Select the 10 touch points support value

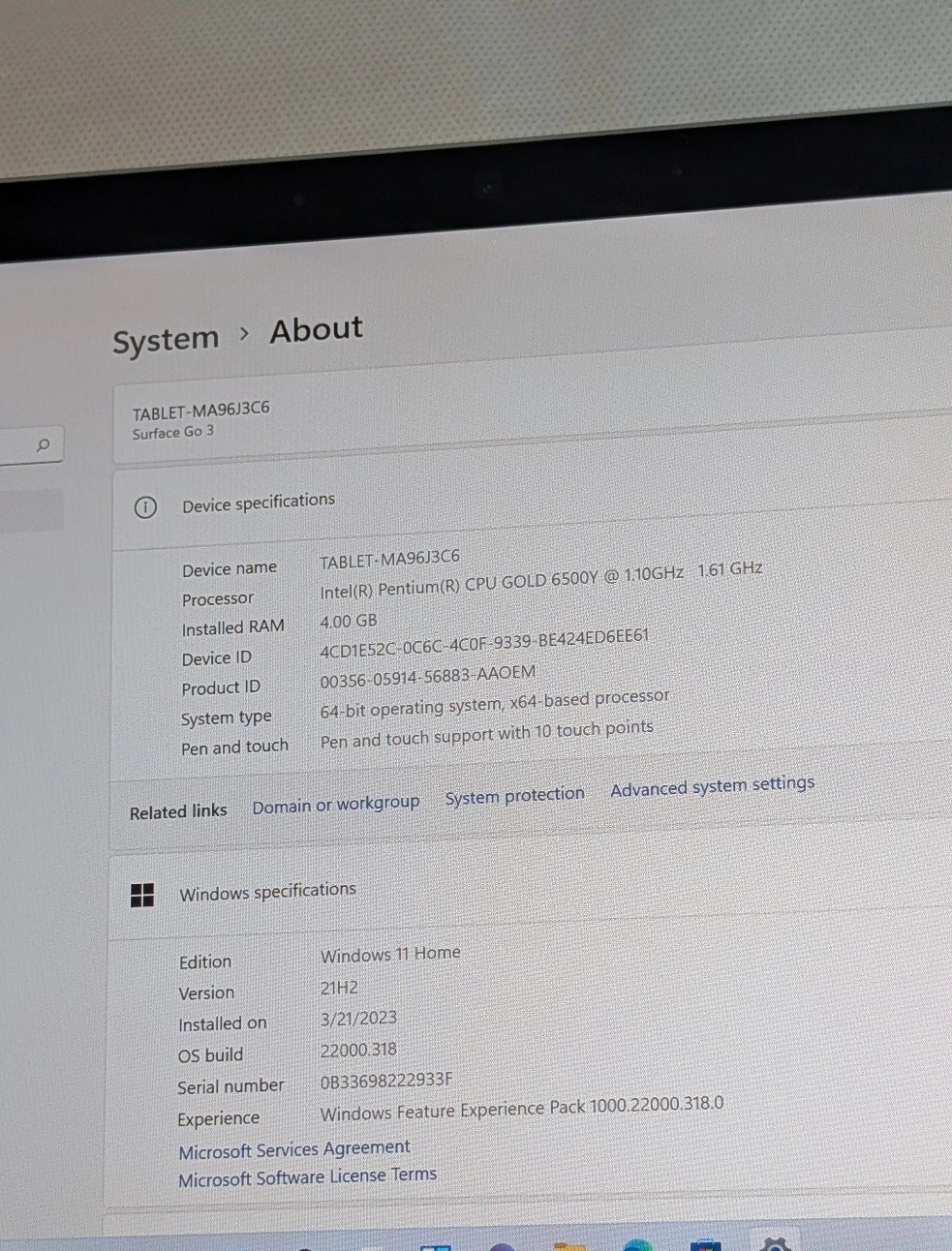coord(487,735)
